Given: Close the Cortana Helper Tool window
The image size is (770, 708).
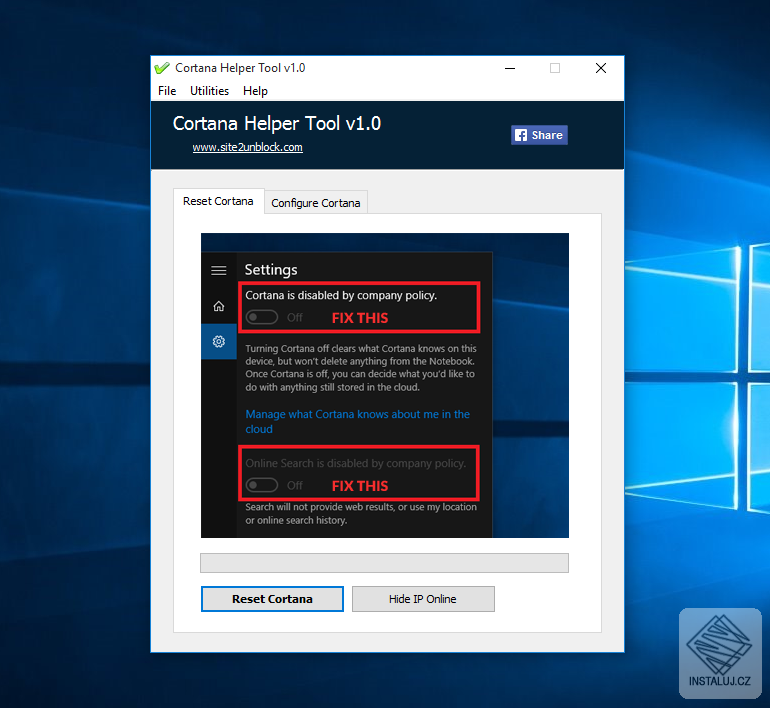Looking at the screenshot, I should (x=601, y=68).
